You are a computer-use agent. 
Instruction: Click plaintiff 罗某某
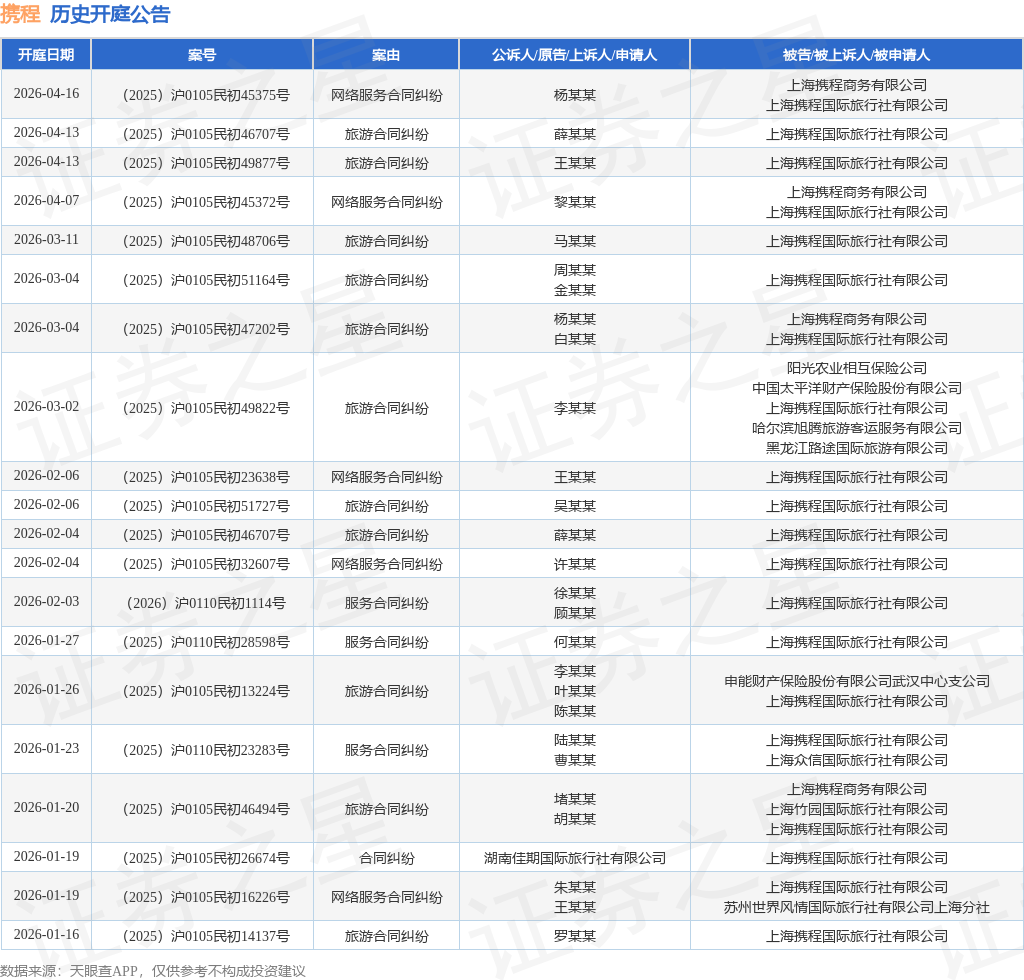[x=575, y=936]
